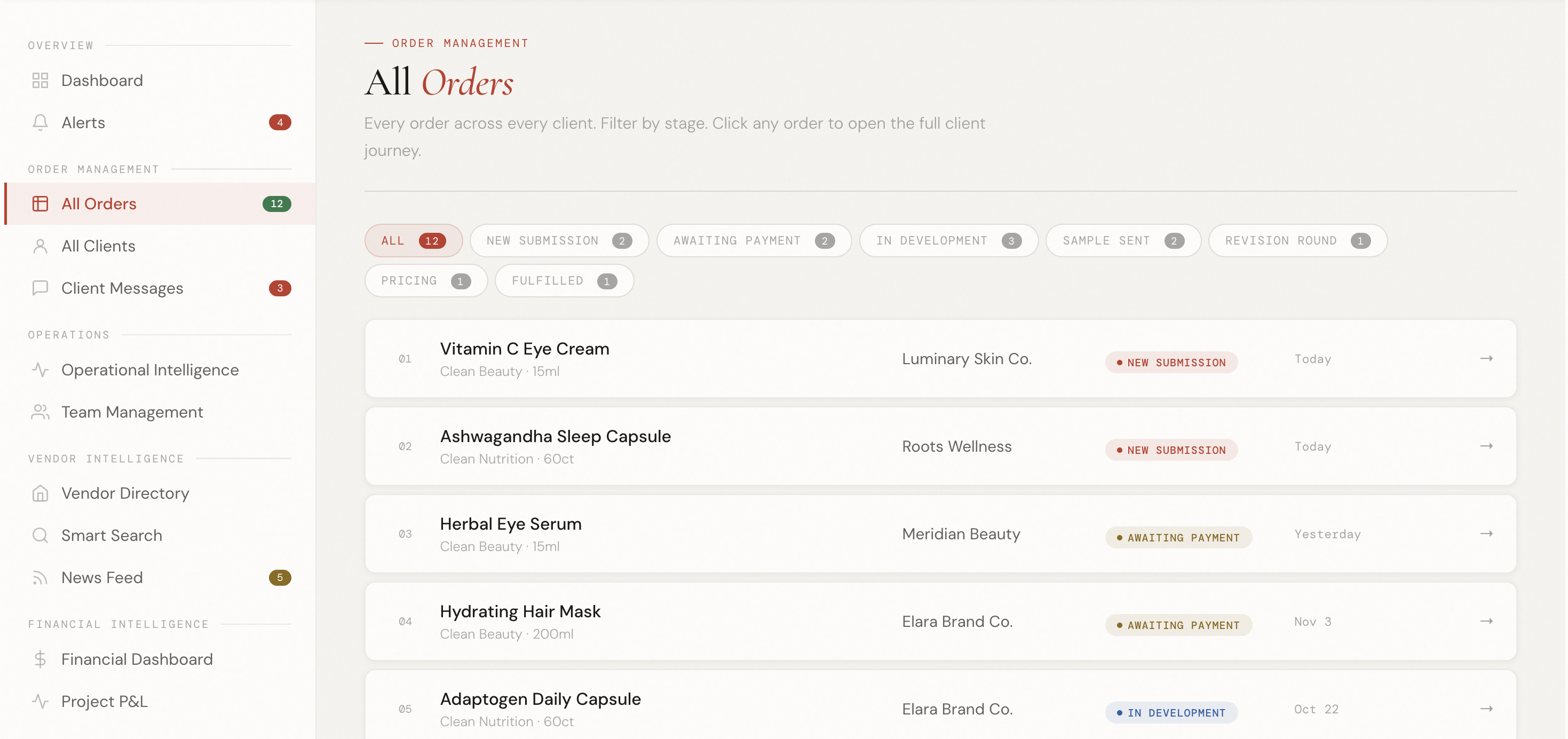Click arrow on Herbal Eye Serum row
This screenshot has width=1568, height=739.
[x=1486, y=533]
